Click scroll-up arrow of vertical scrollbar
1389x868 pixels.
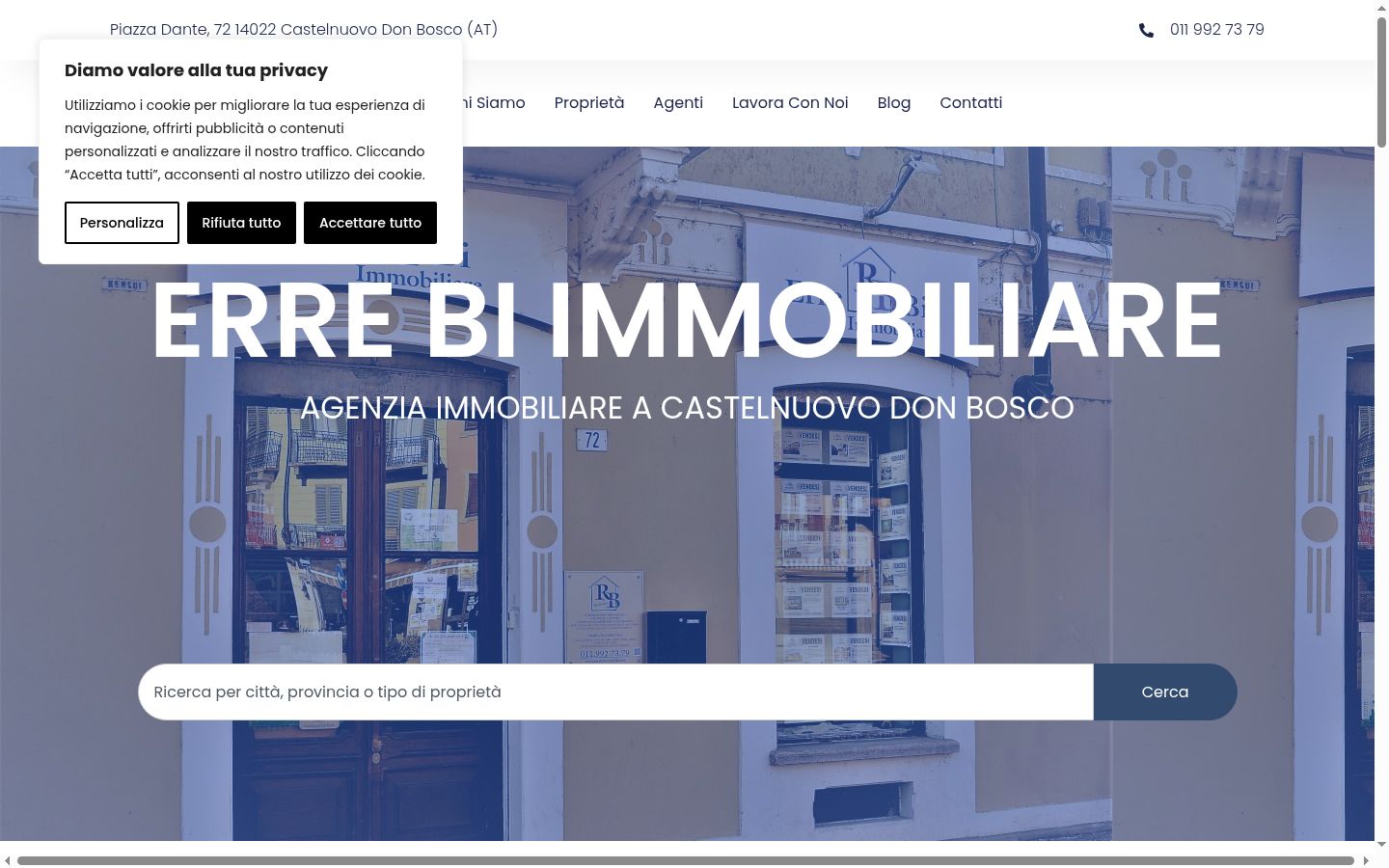click(1381, 7)
